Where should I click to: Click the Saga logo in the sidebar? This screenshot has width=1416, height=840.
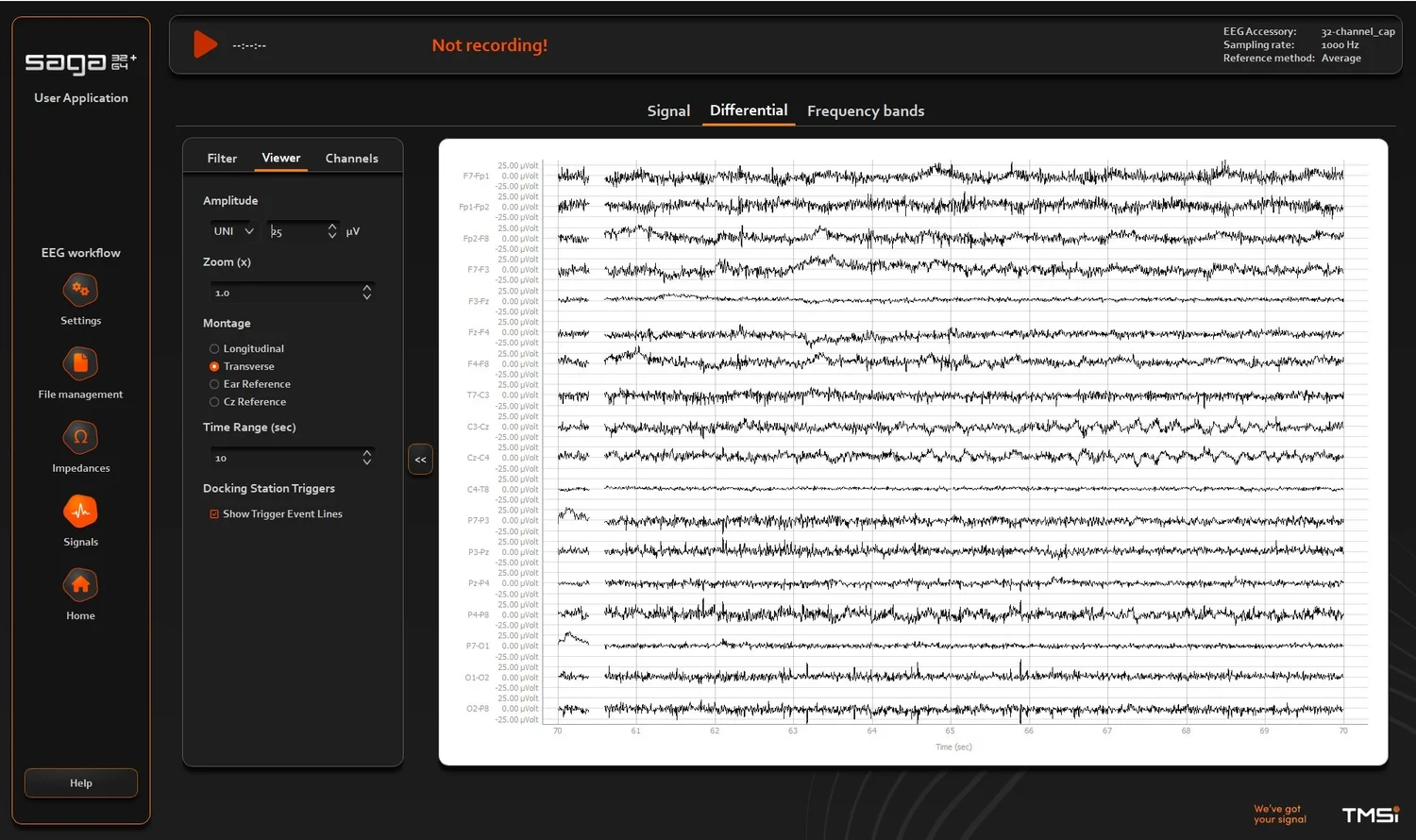tap(81, 62)
